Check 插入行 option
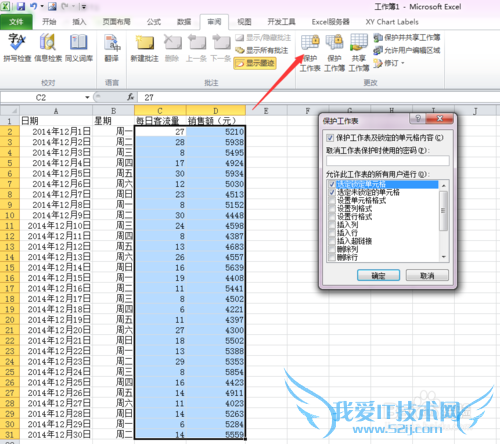 tap(332, 233)
